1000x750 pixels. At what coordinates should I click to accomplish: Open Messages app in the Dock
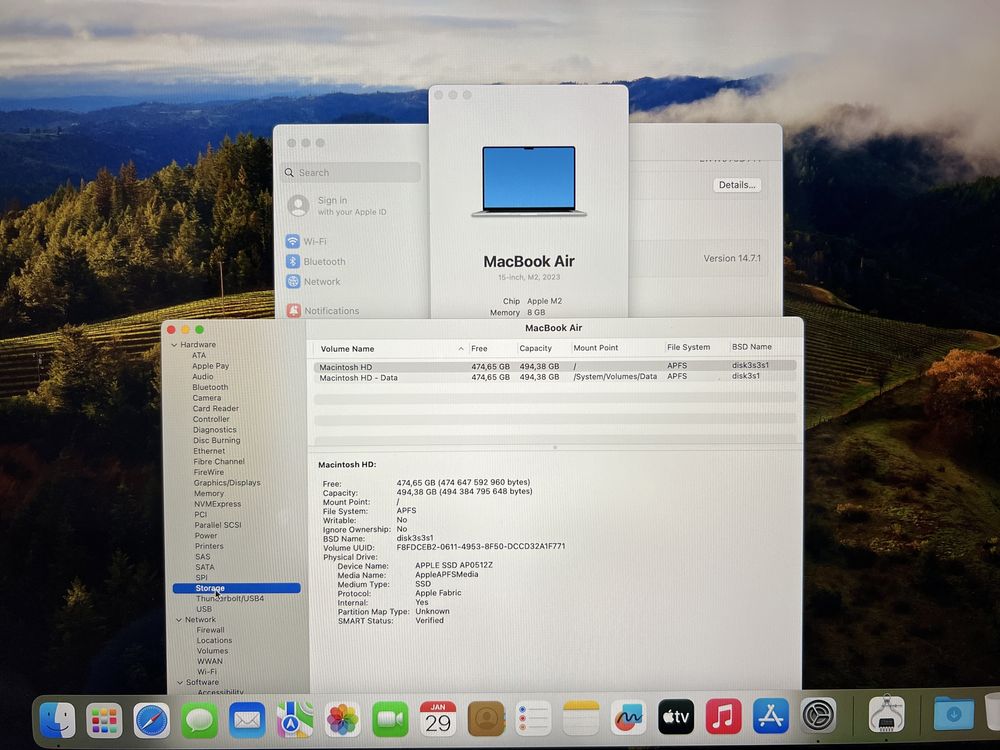pyautogui.click(x=200, y=721)
